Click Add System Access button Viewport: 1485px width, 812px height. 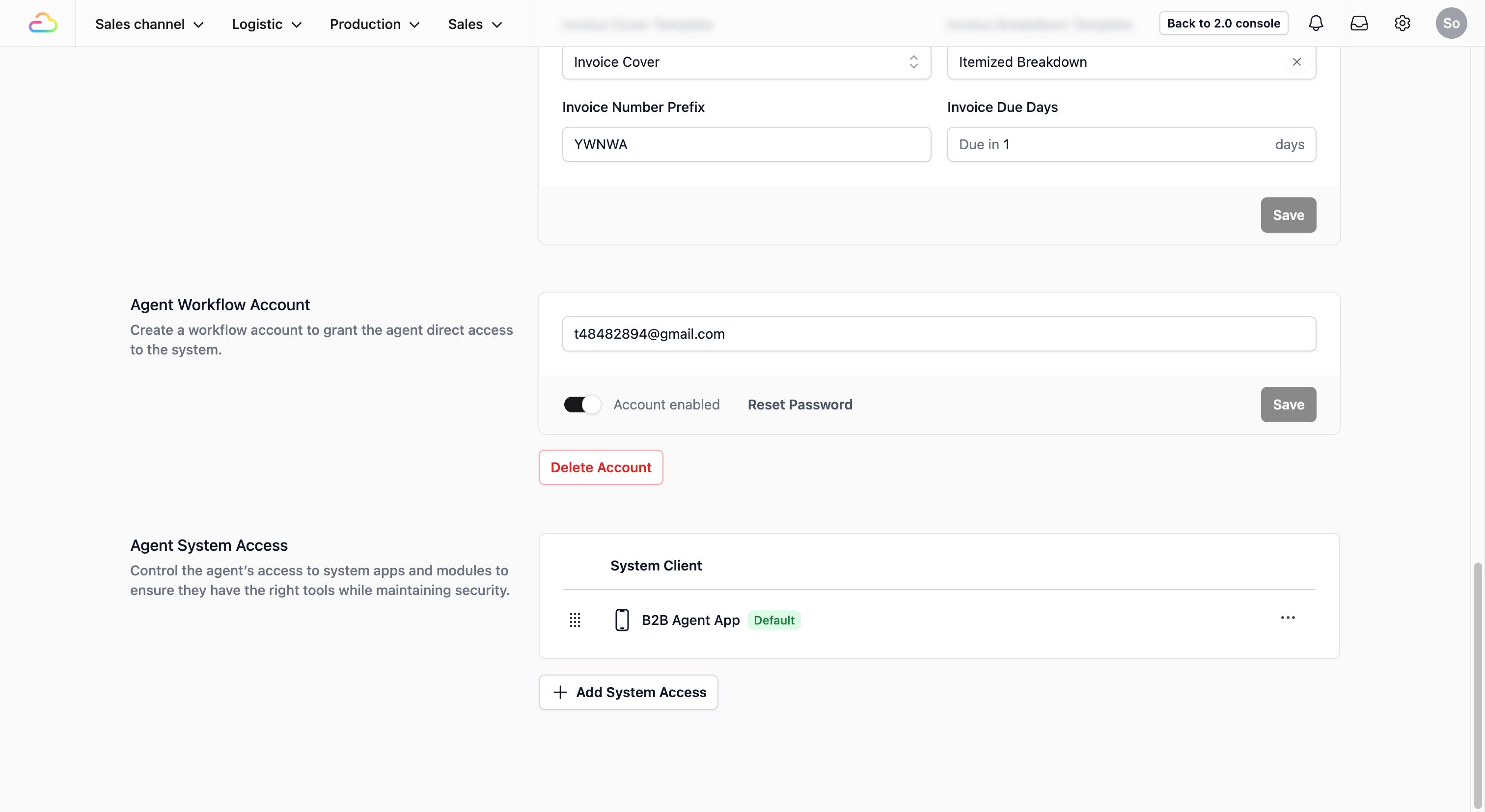629,692
